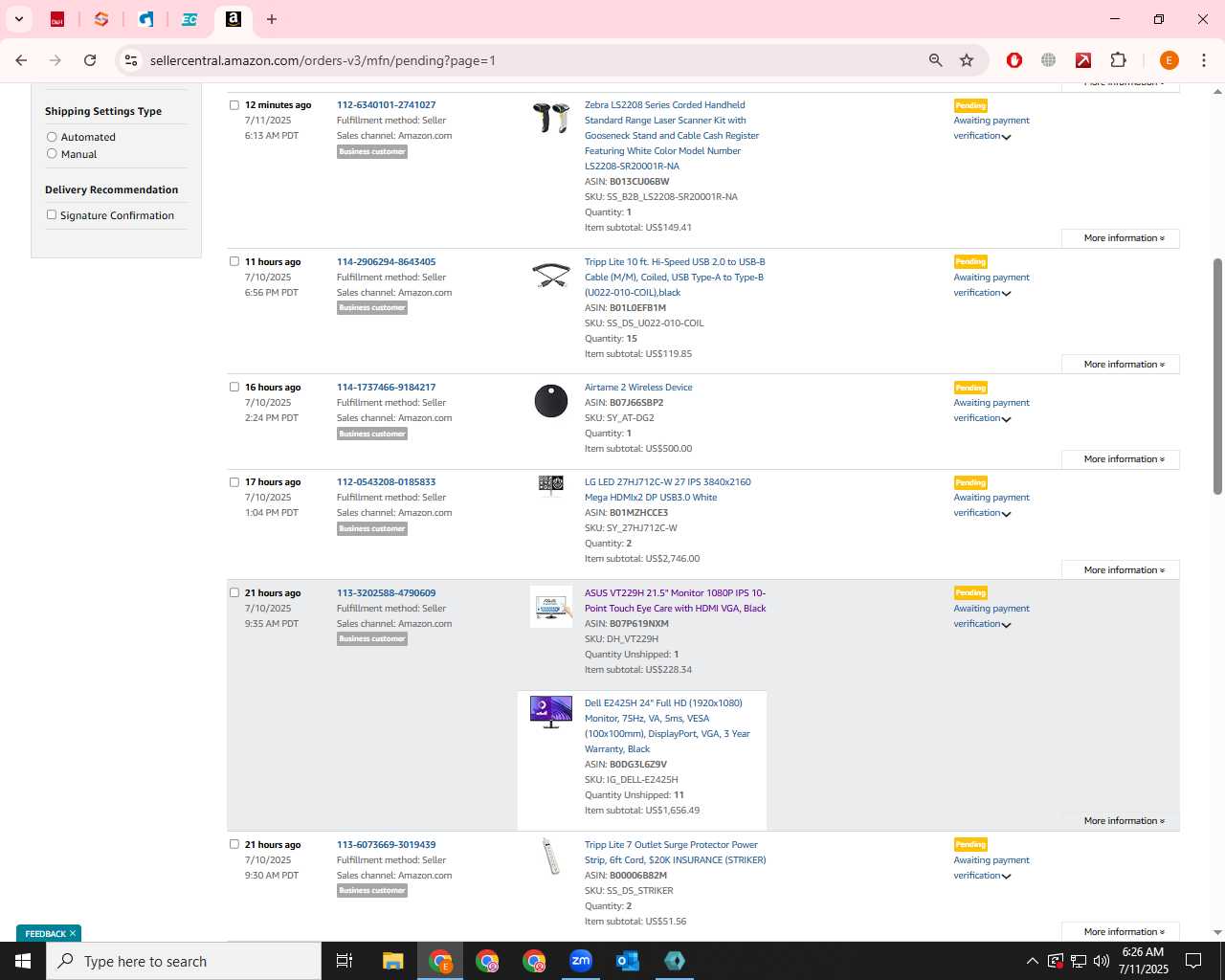Open the zoom magnifier icon in address bar

tap(936, 60)
